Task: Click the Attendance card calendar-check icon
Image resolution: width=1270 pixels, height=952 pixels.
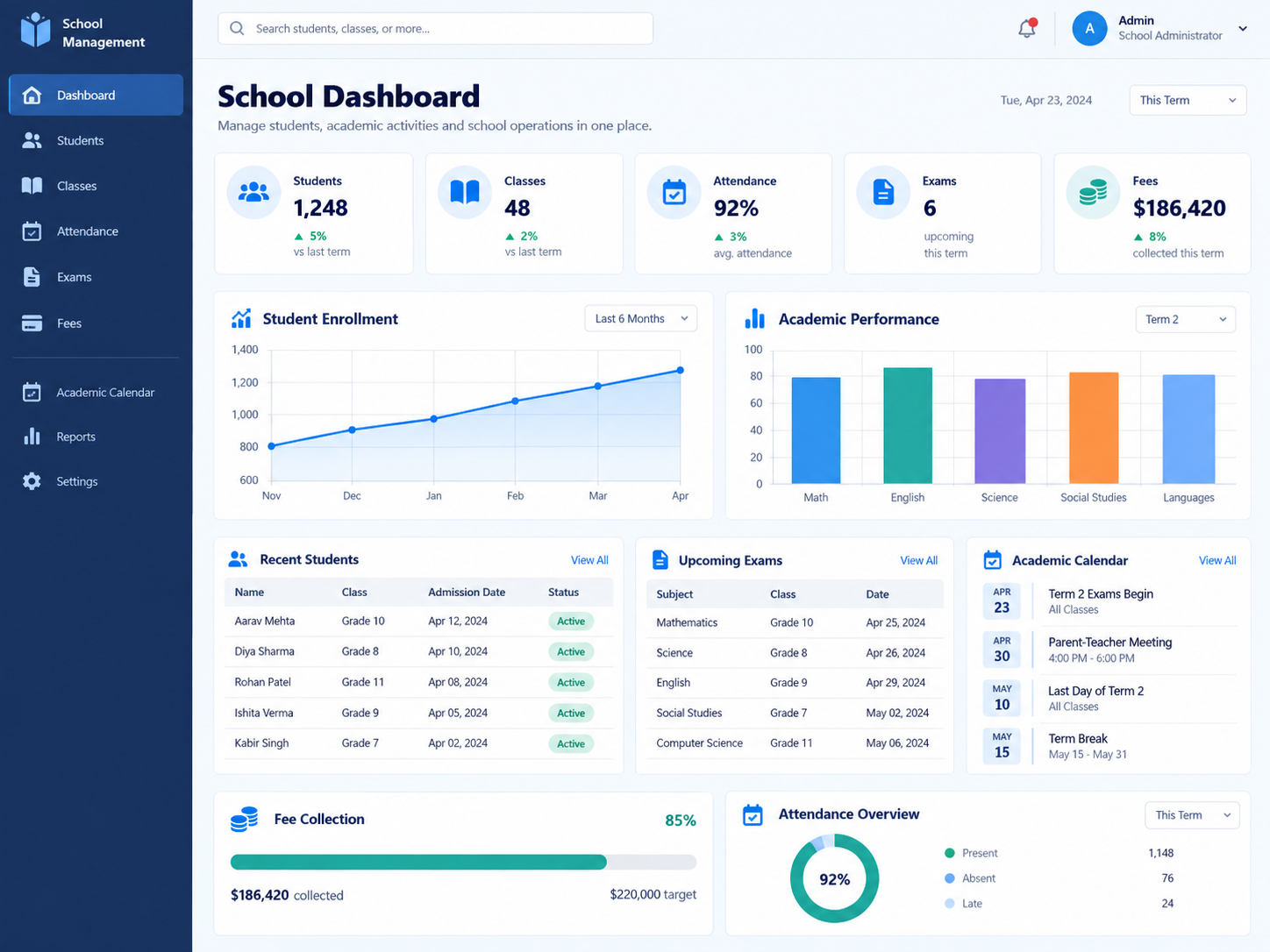Action: [674, 192]
